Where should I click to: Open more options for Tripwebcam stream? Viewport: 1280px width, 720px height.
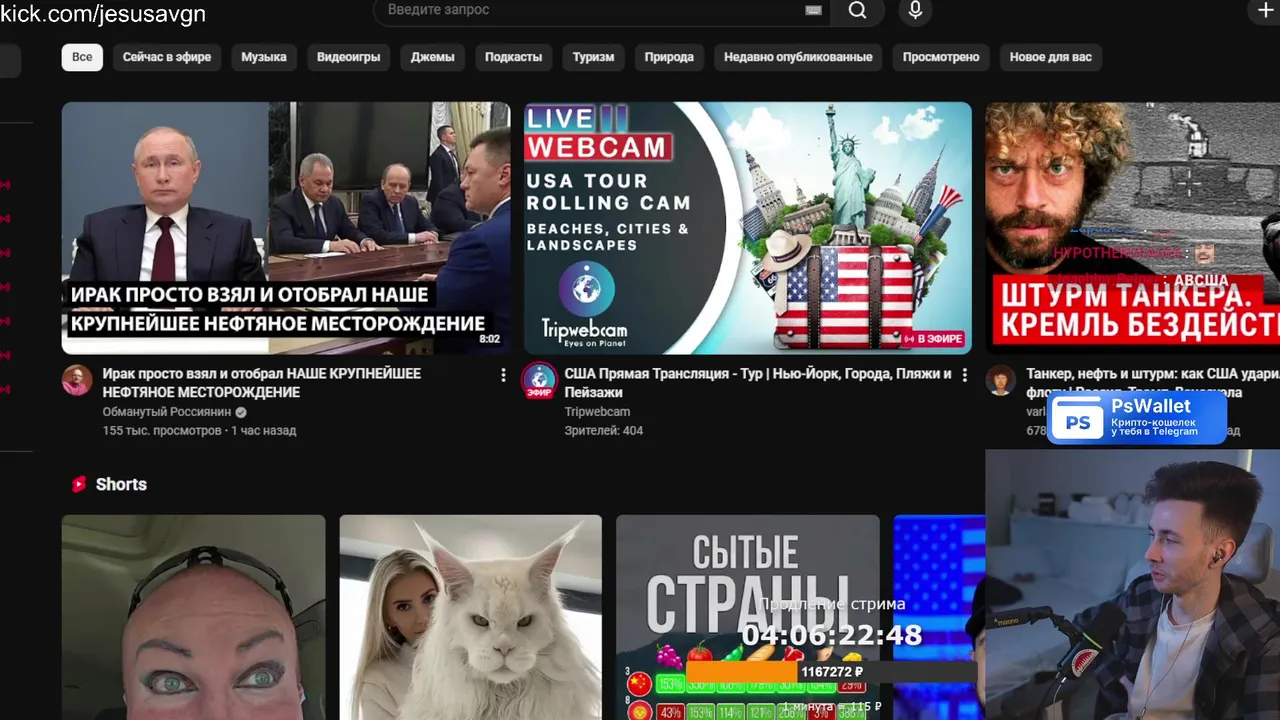coord(964,375)
